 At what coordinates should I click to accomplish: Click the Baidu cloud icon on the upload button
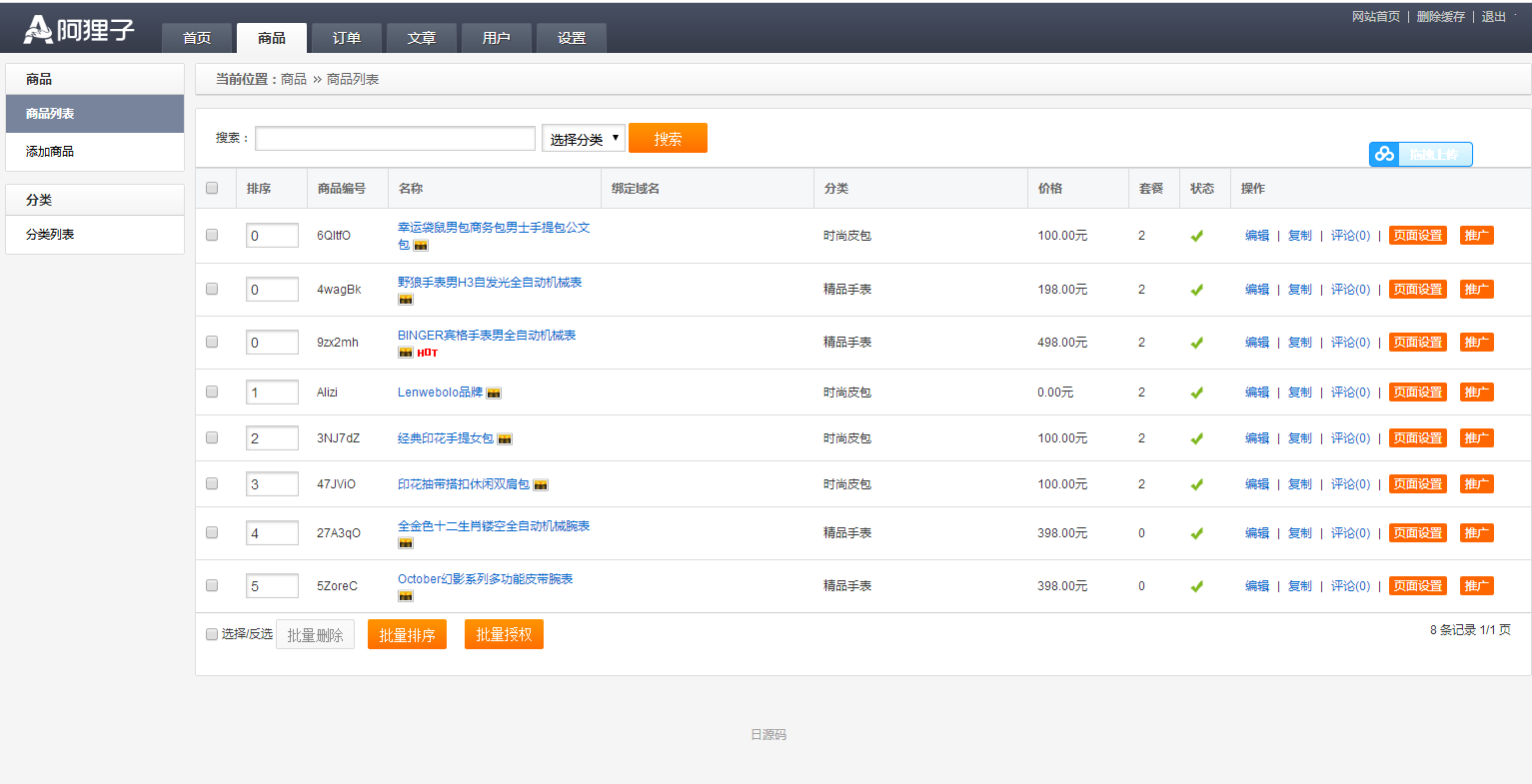pos(1385,154)
